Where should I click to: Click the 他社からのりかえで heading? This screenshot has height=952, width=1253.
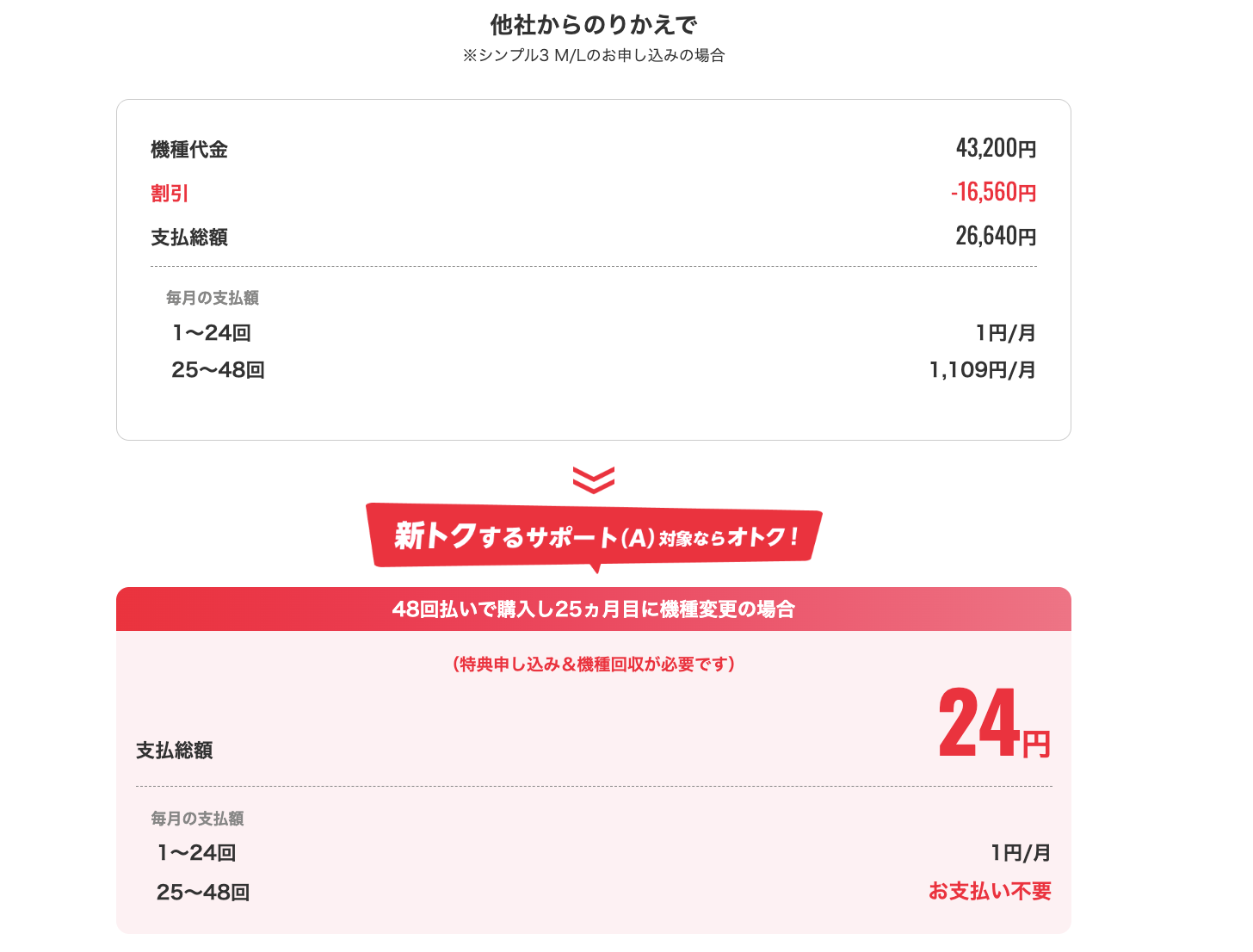click(x=593, y=25)
